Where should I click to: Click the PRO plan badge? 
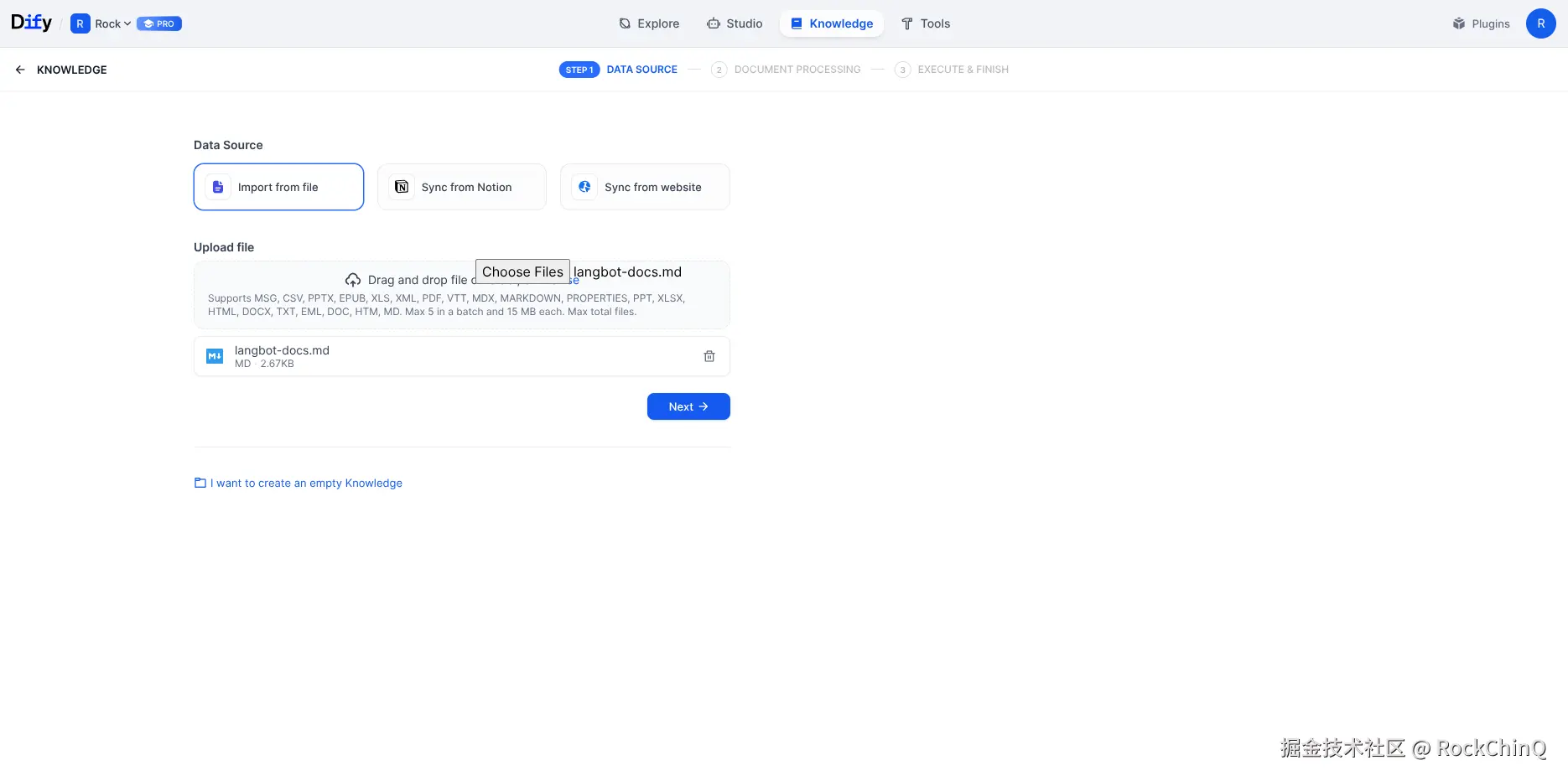coord(159,23)
